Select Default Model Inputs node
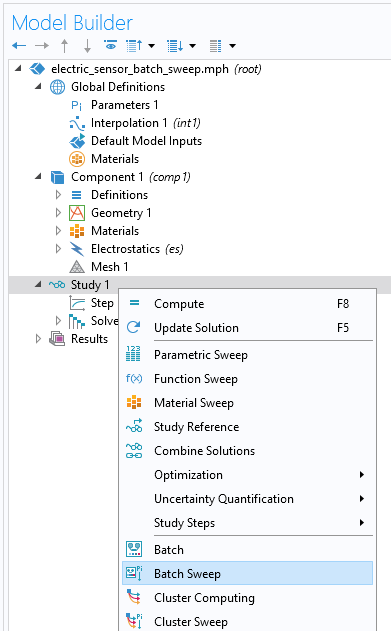The height and width of the screenshot is (631, 391). (146, 141)
